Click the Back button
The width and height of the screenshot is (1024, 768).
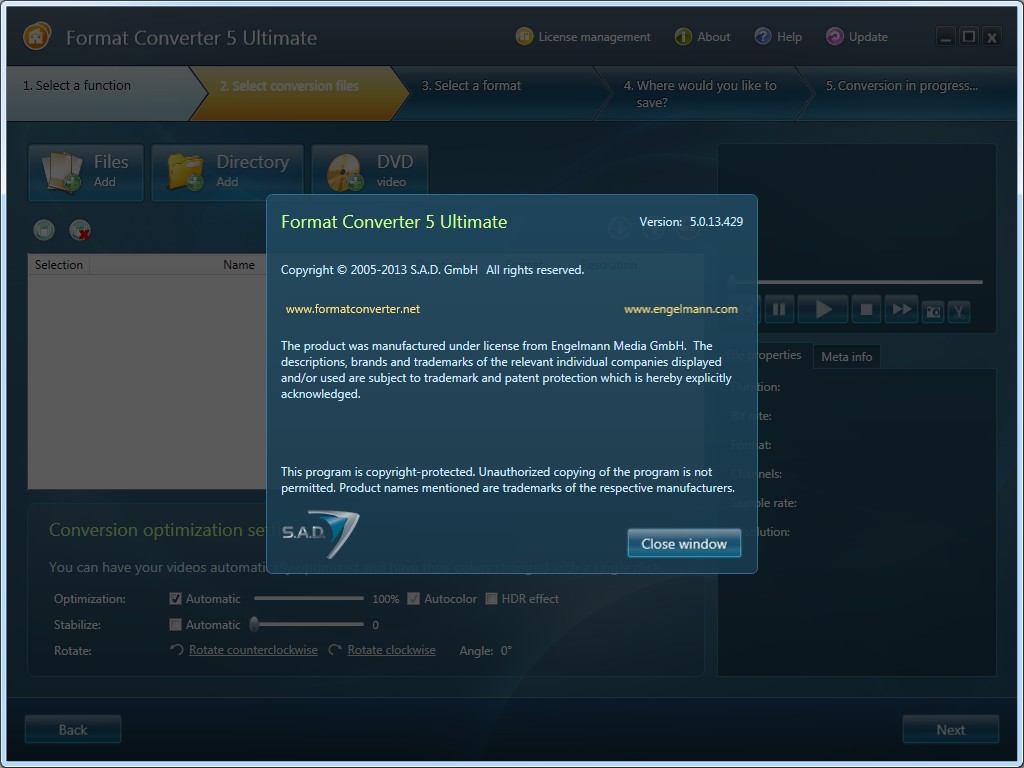coord(72,729)
